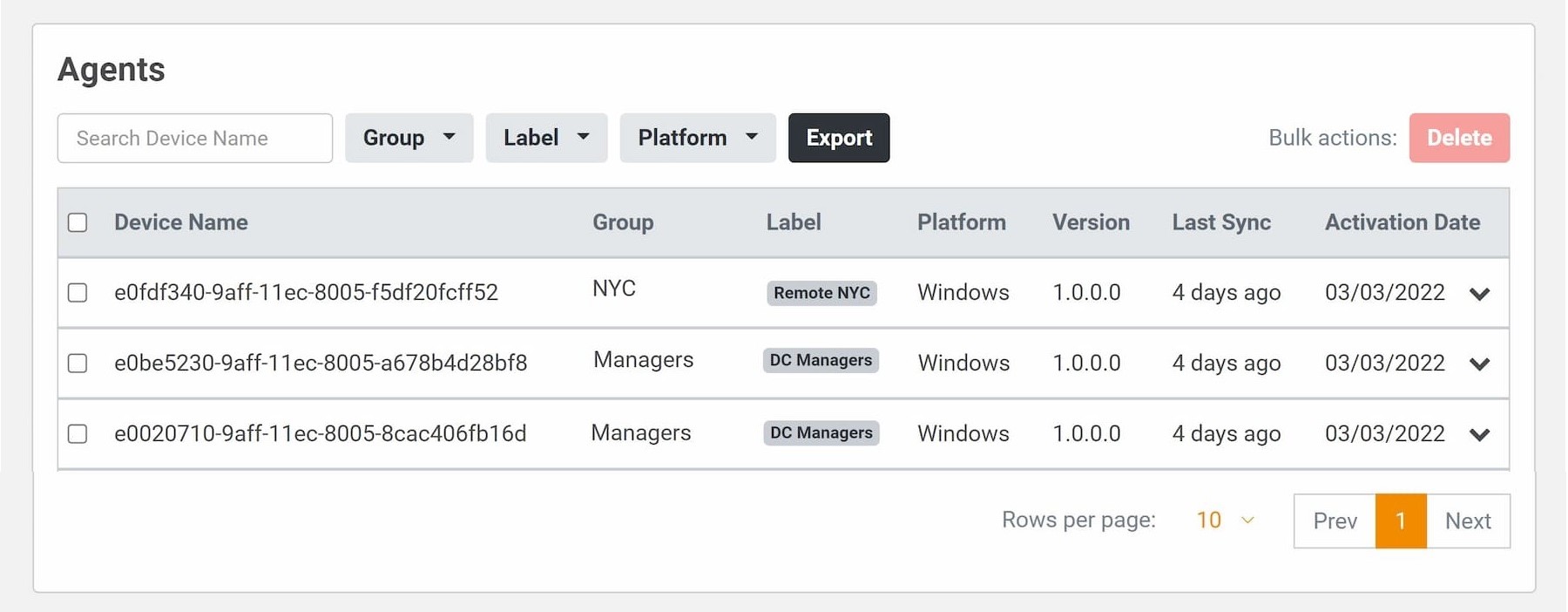This screenshot has width=1568, height=612.
Task: Click the Export button
Action: 839,138
